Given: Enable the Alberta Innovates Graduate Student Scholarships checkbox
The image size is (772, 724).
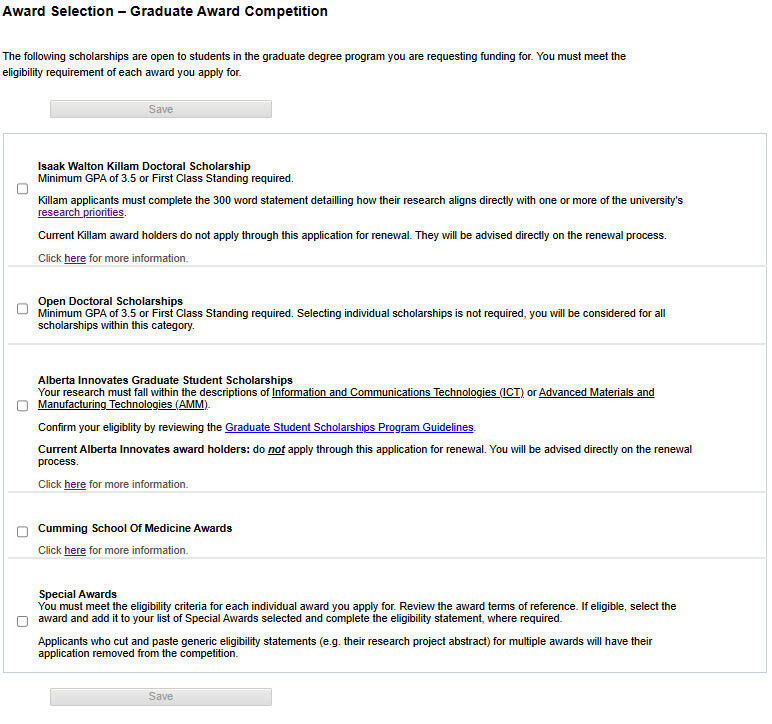Looking at the screenshot, I should [22, 406].
